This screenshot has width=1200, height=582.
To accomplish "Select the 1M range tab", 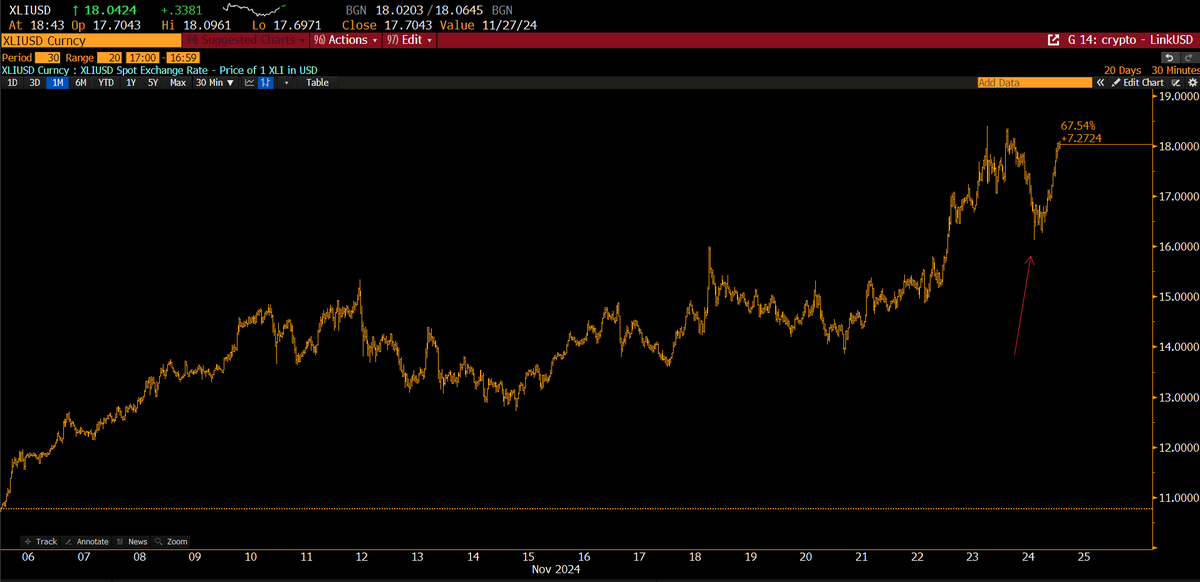I will [x=58, y=82].
